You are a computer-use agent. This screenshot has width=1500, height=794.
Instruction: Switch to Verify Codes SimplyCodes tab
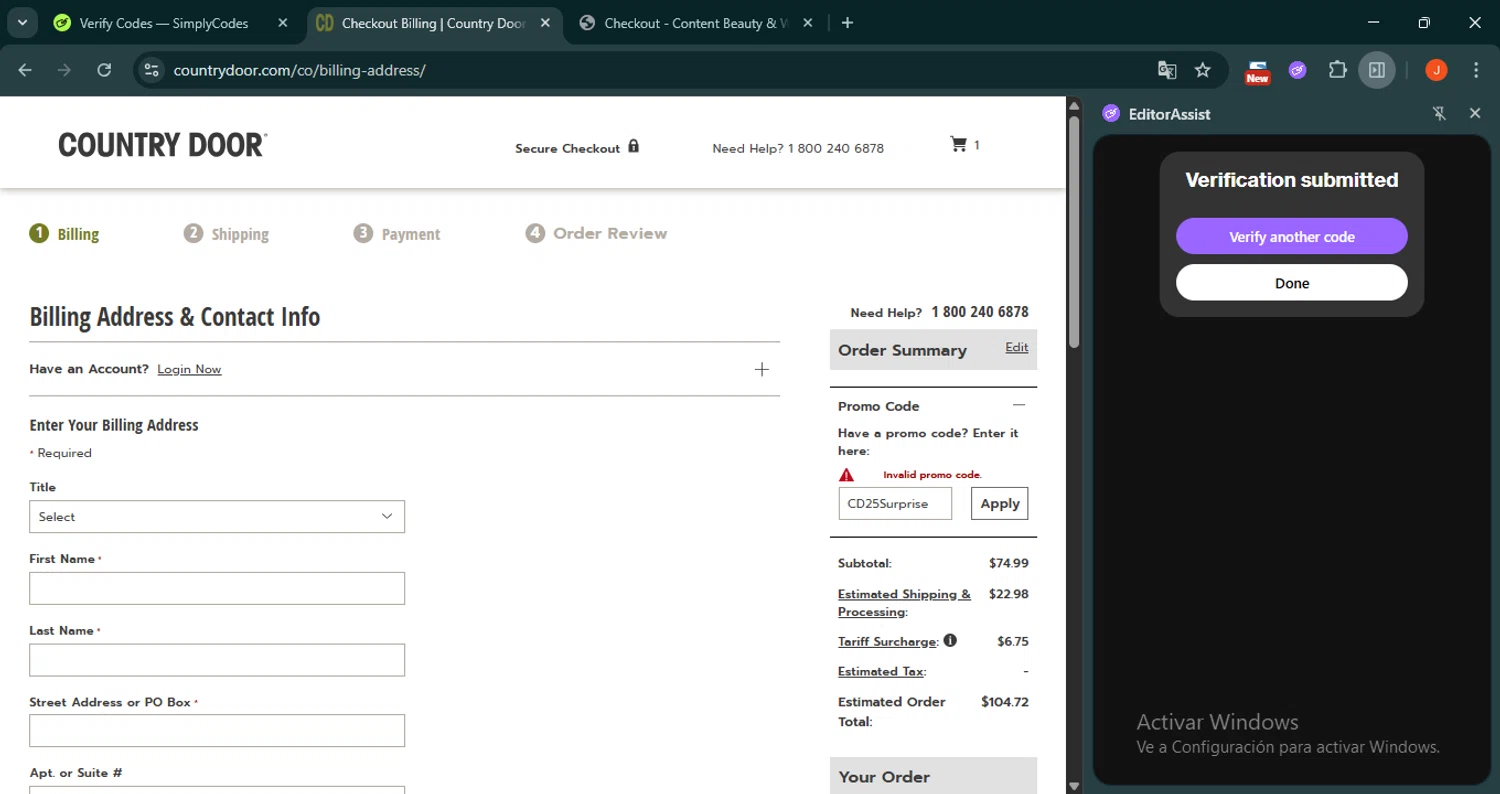click(164, 23)
